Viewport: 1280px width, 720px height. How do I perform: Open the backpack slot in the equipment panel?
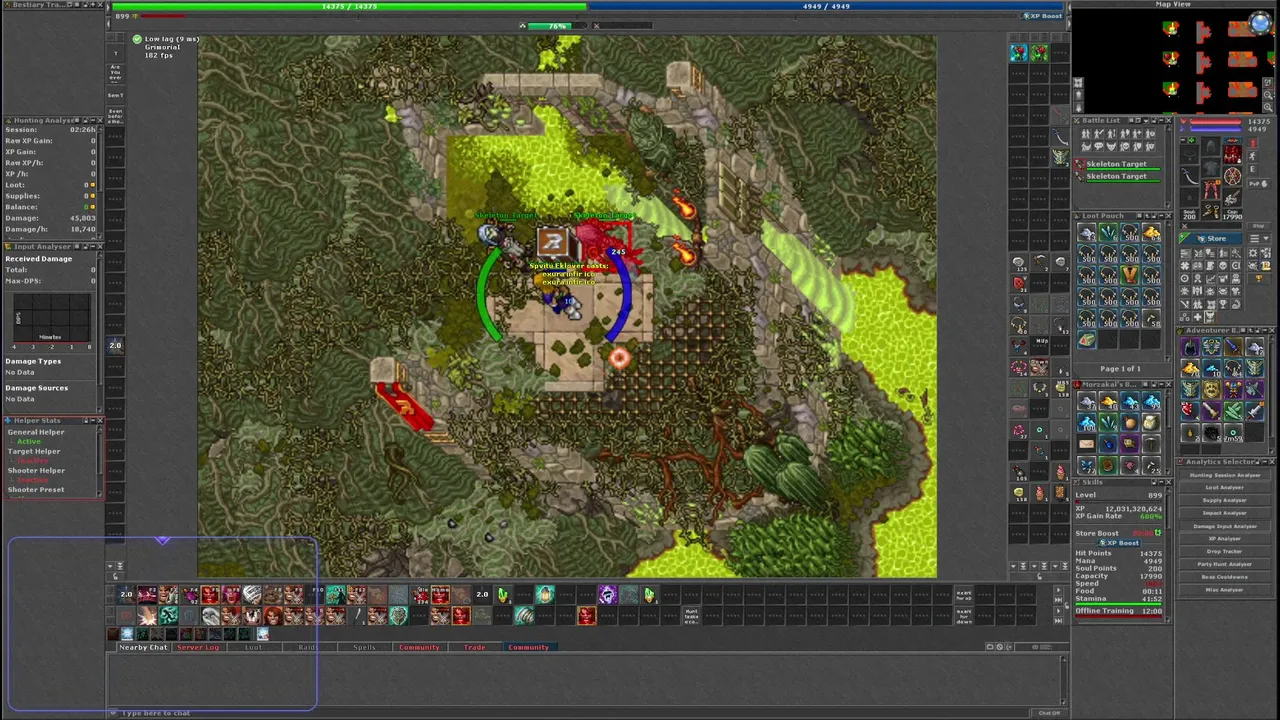point(1232,155)
